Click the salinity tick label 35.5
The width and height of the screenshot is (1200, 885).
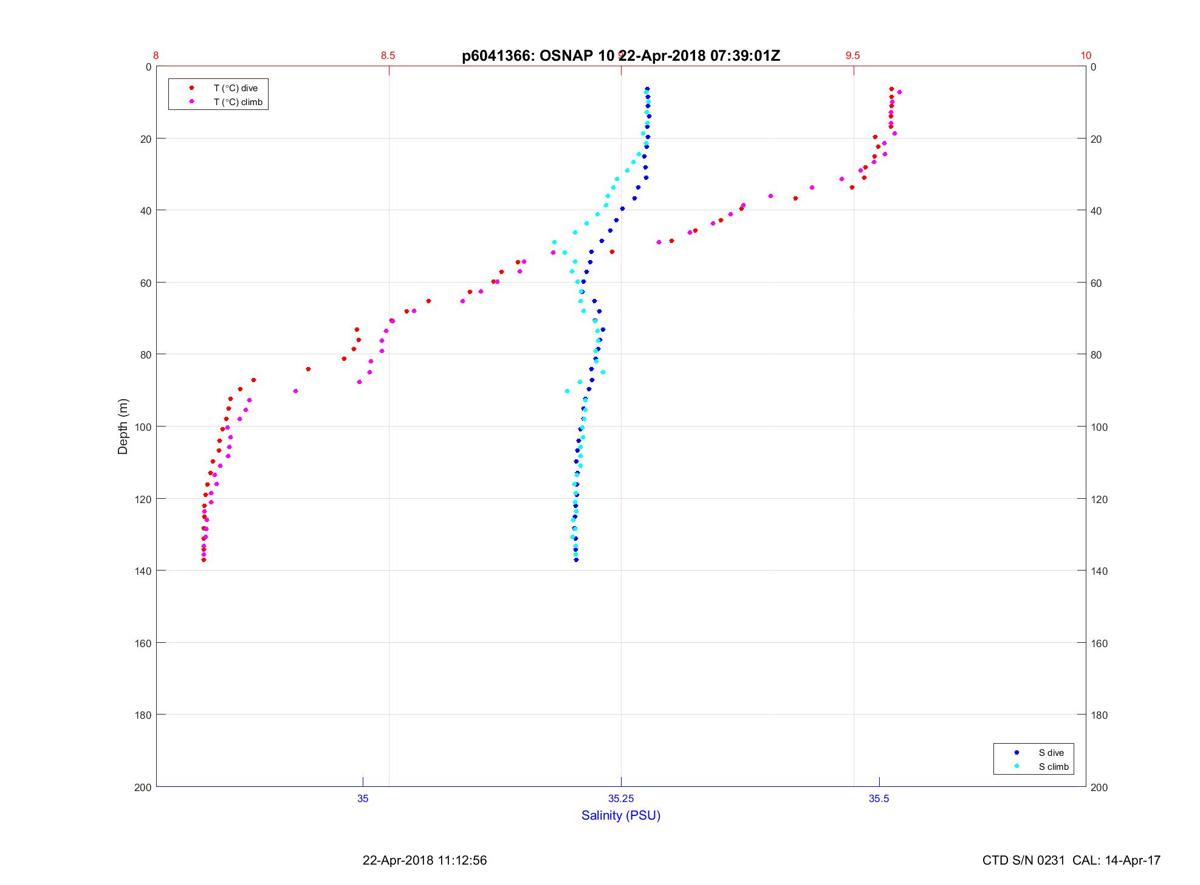[879, 799]
